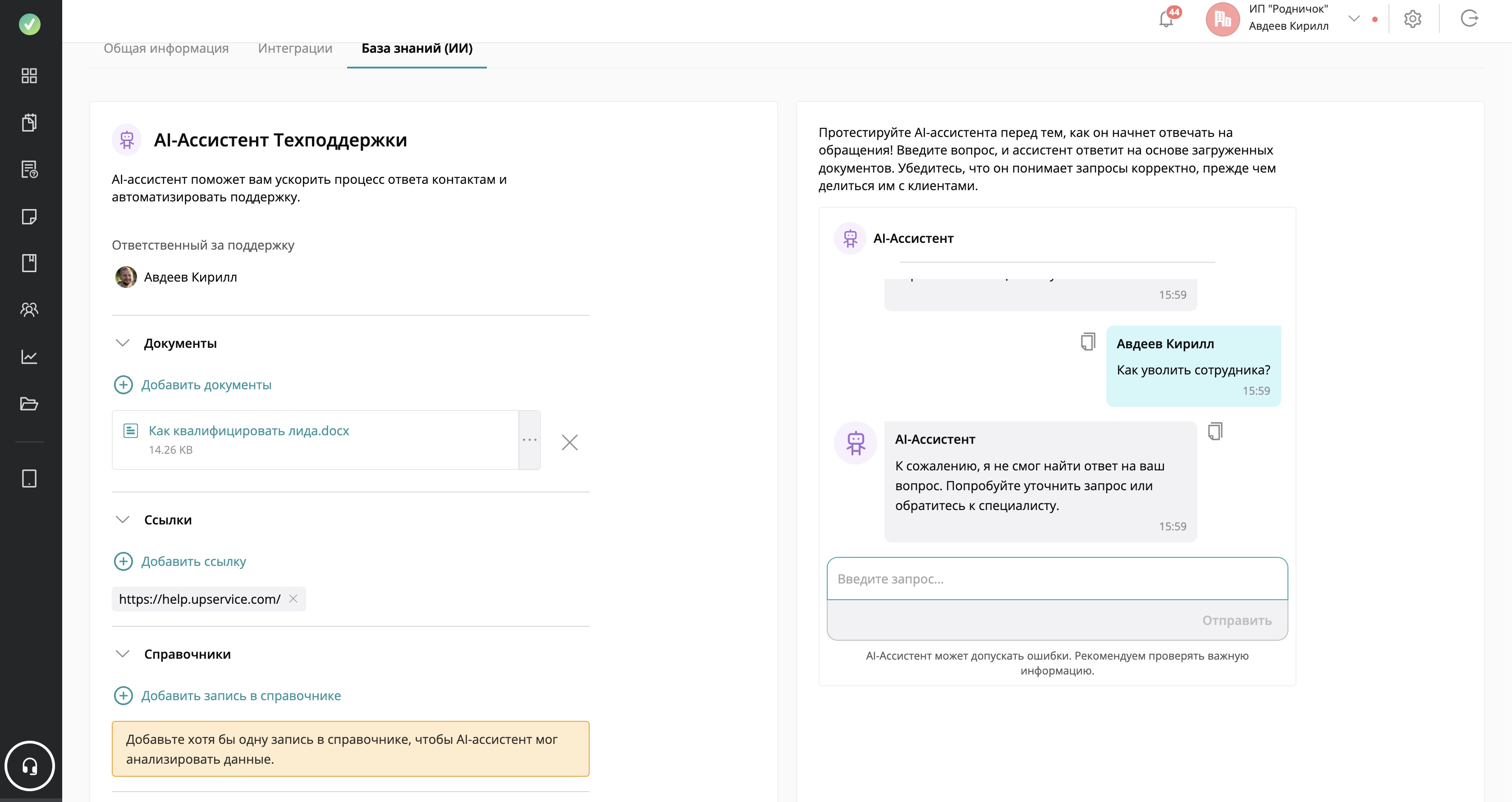Remove the help.upservice.com link chip
Viewport: 1512px width, 802px height.
pyautogui.click(x=293, y=598)
